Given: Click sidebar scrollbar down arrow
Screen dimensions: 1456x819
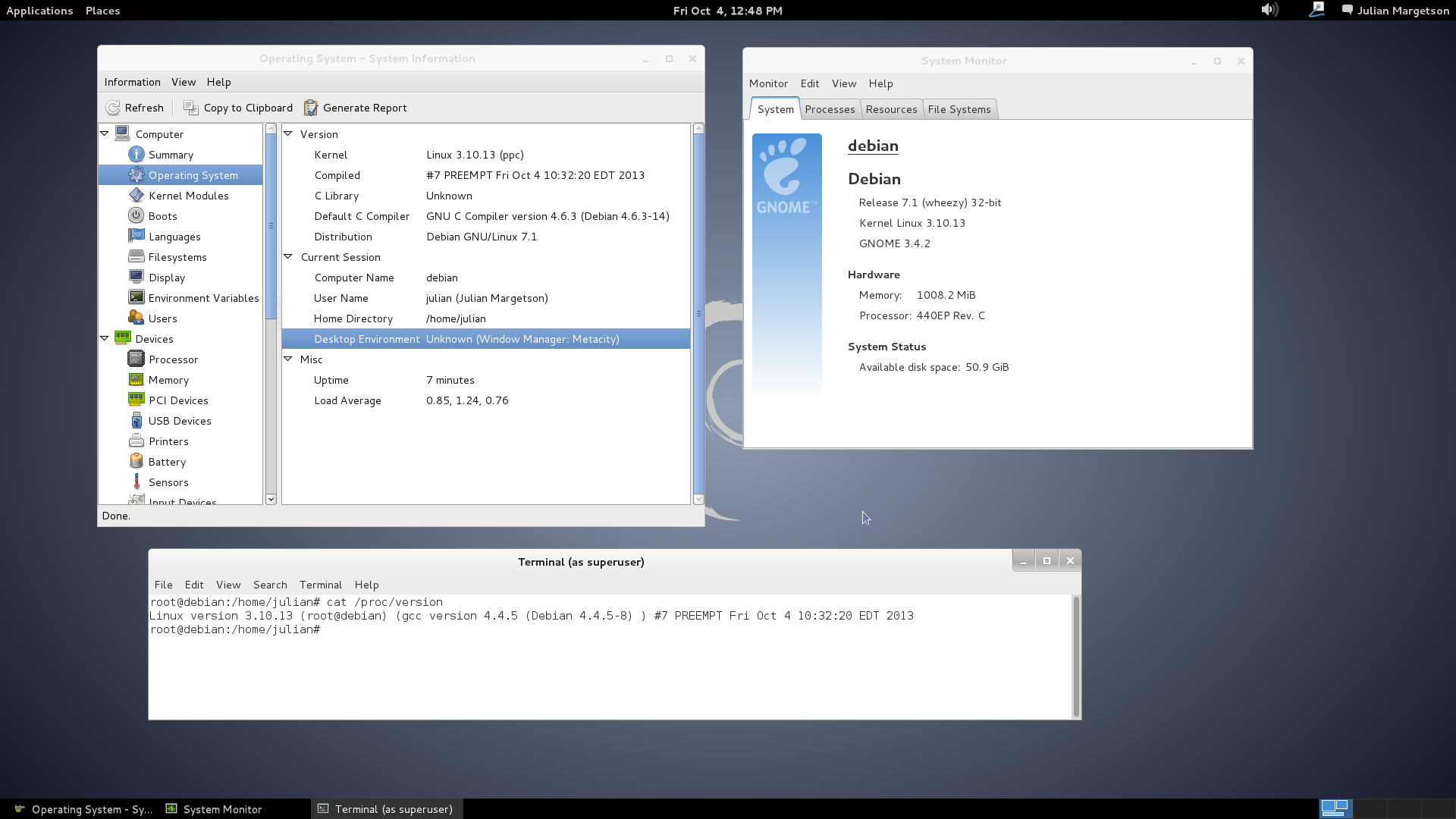Looking at the screenshot, I should point(271,499).
